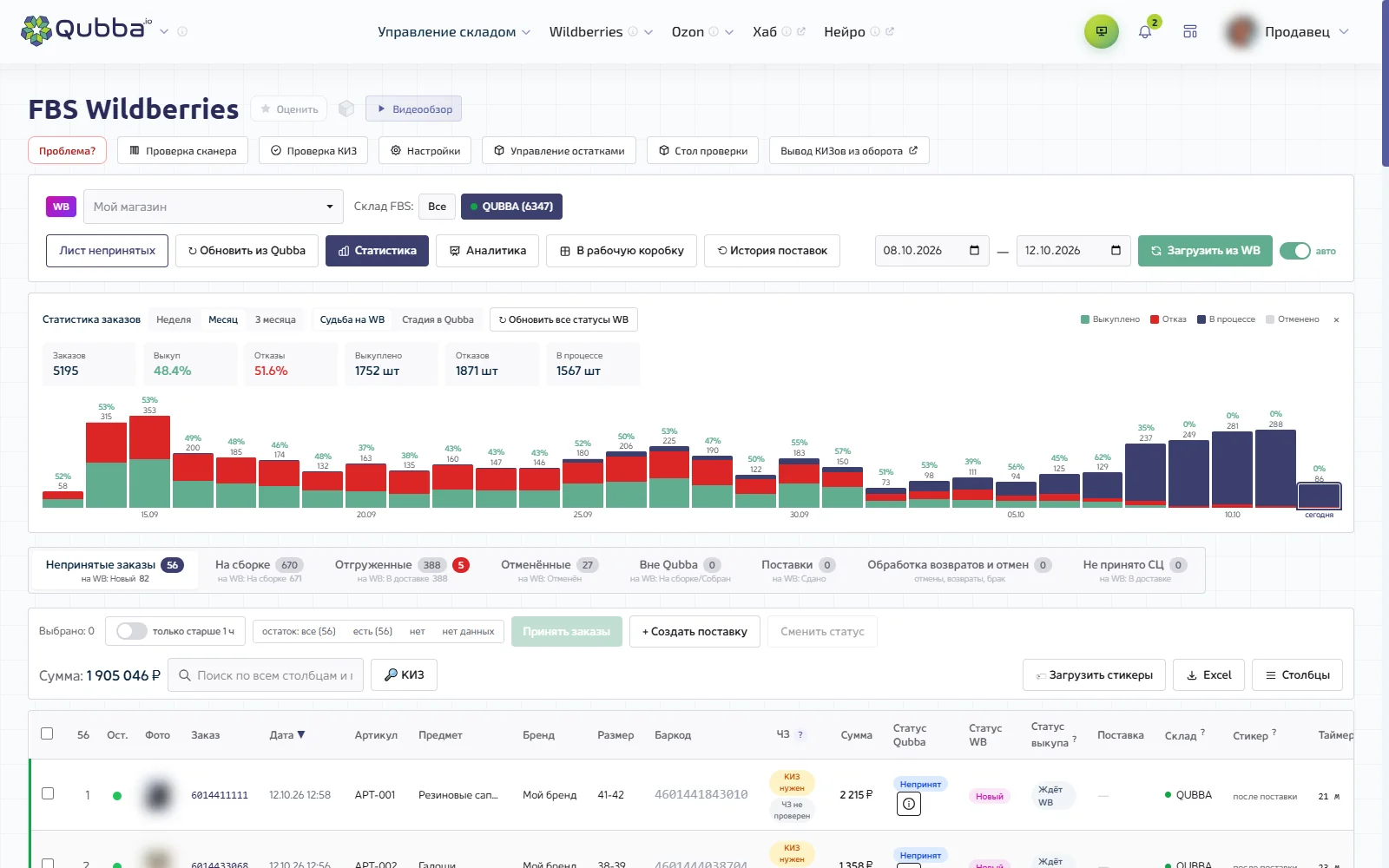Screen dimensions: 1389x868
Task: Click the ЧЗ column help question mark
Action: click(800, 734)
